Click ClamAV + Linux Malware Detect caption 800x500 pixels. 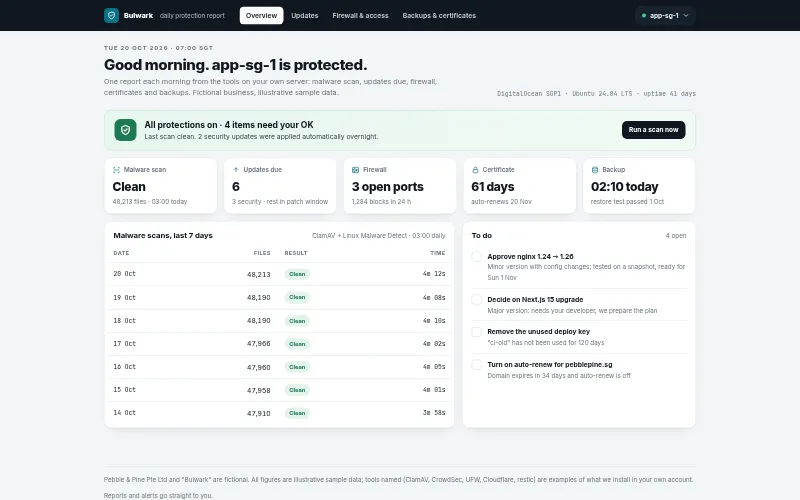click(x=379, y=236)
